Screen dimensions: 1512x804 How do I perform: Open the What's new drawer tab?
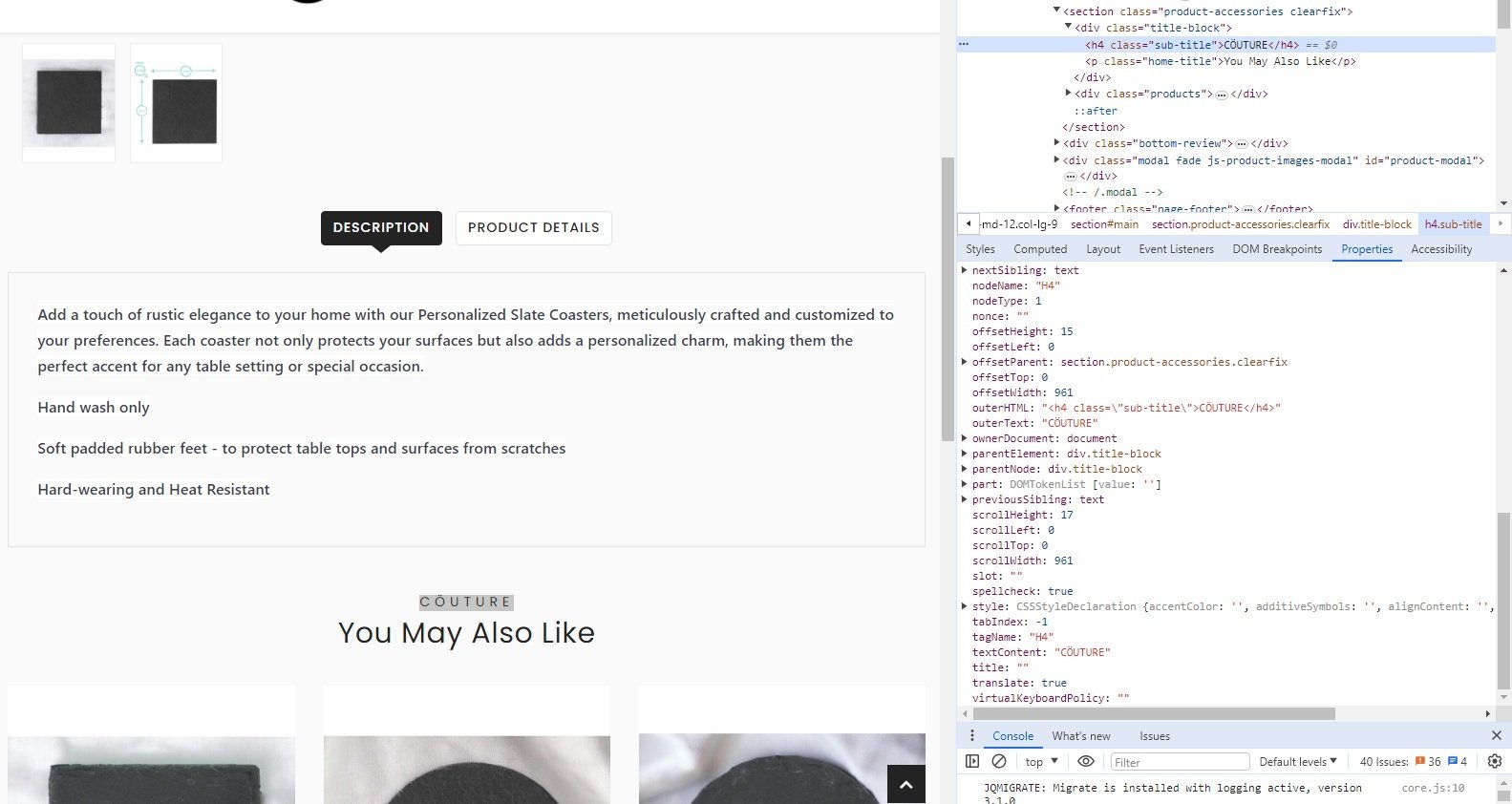[1081, 736]
